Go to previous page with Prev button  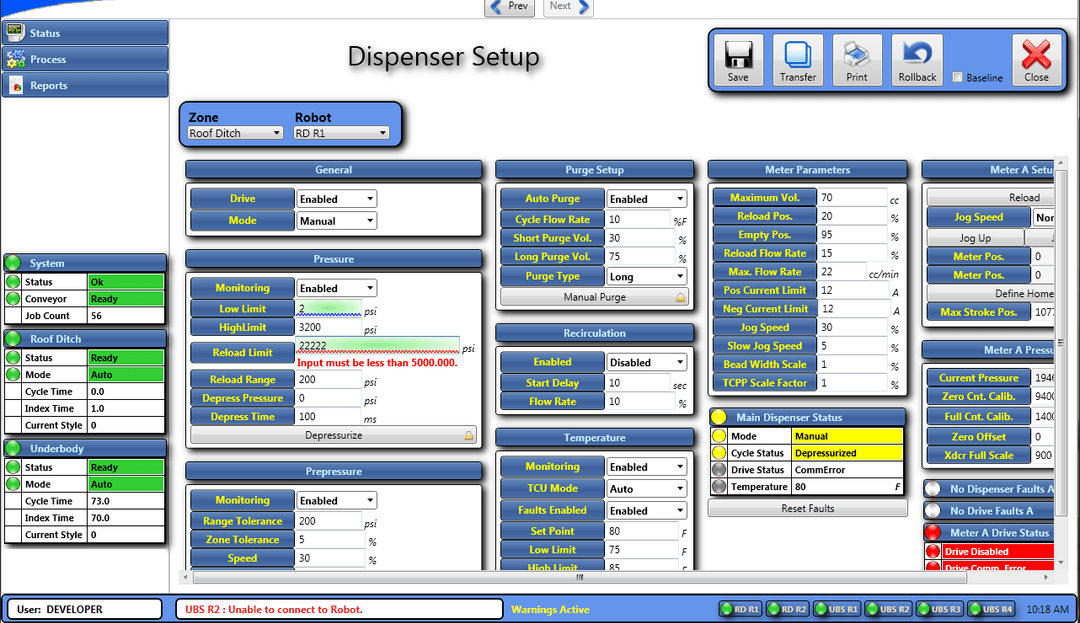[510, 7]
